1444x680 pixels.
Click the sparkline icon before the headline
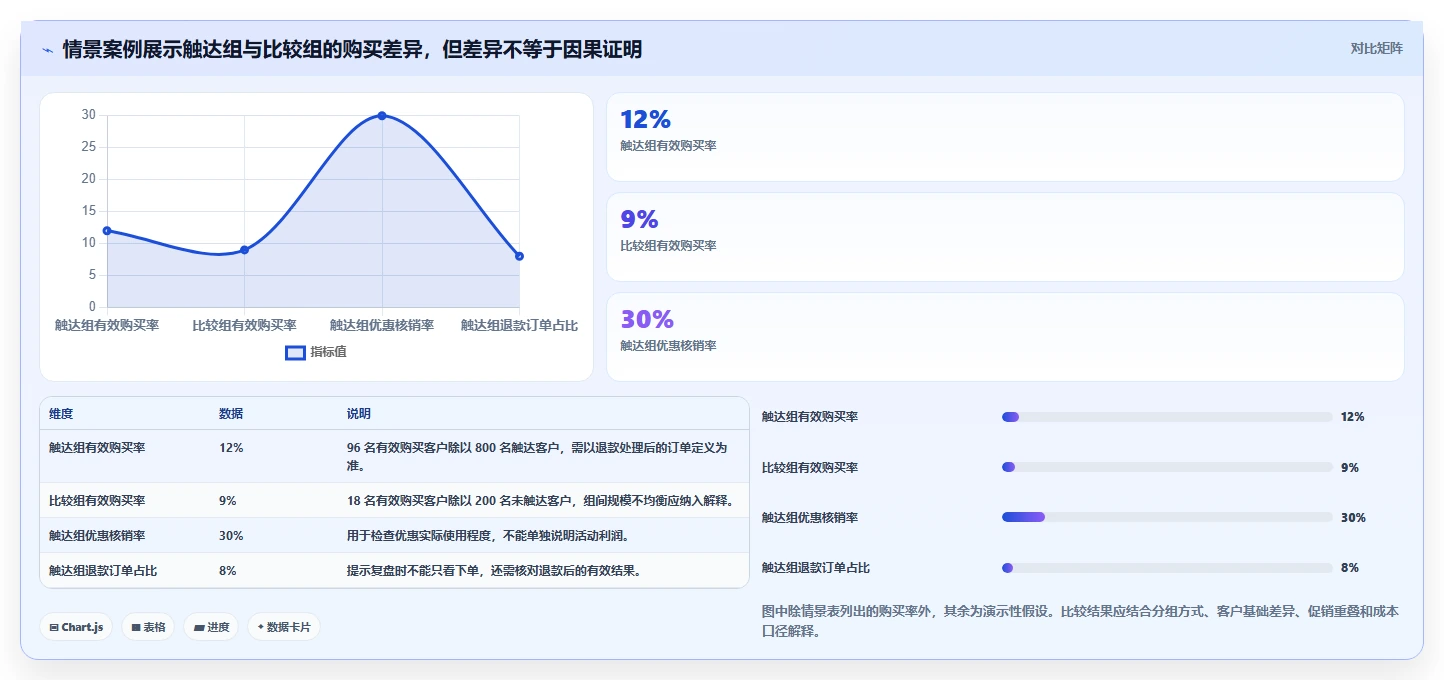[47, 50]
